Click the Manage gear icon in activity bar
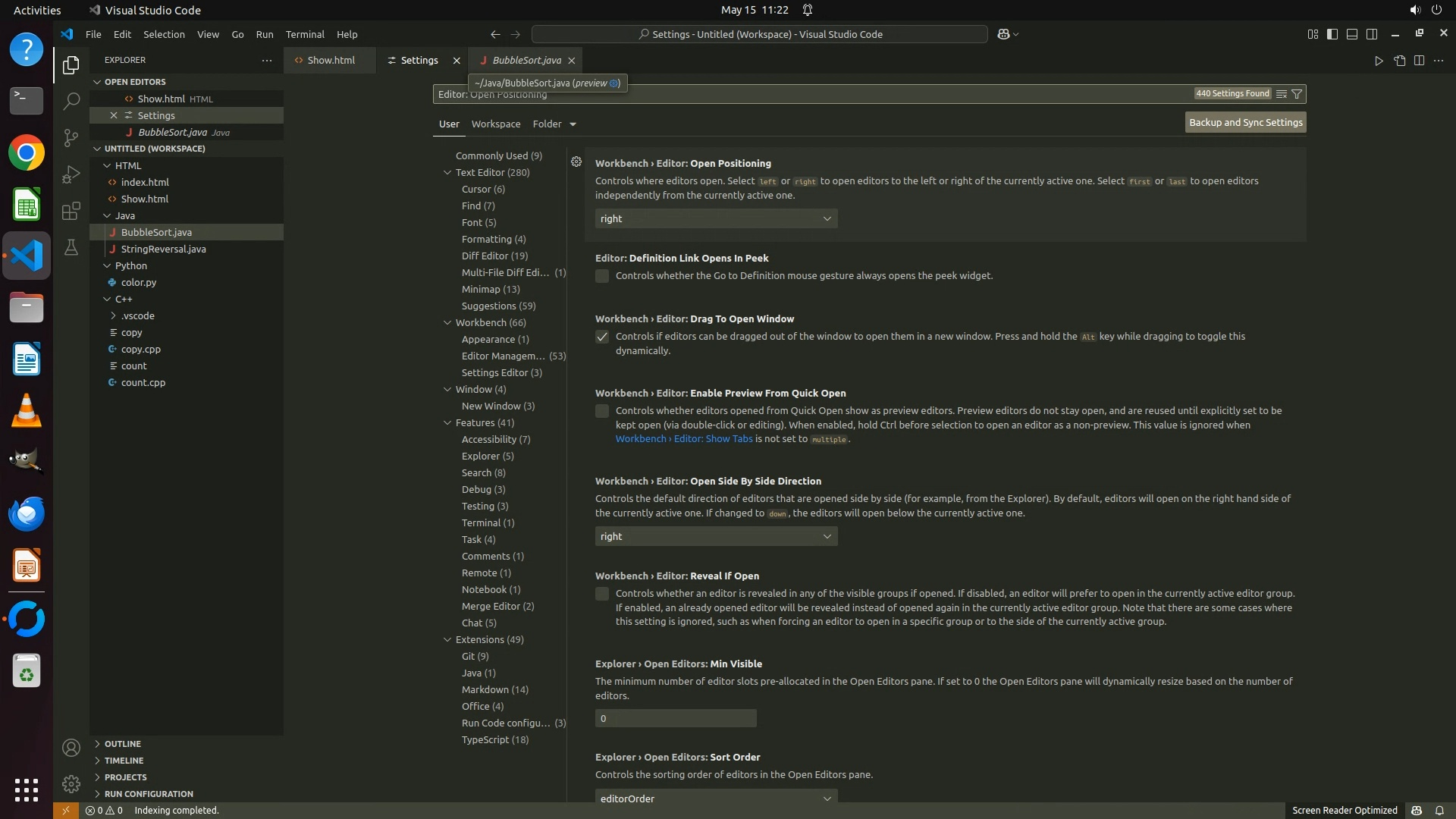 click(71, 783)
